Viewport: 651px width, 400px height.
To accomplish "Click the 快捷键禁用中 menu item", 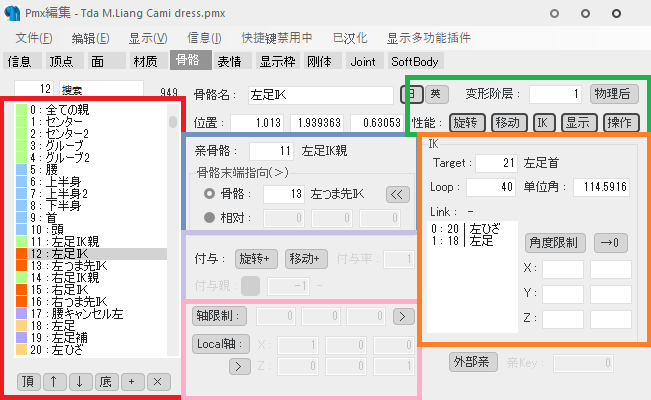I will 277,38.
